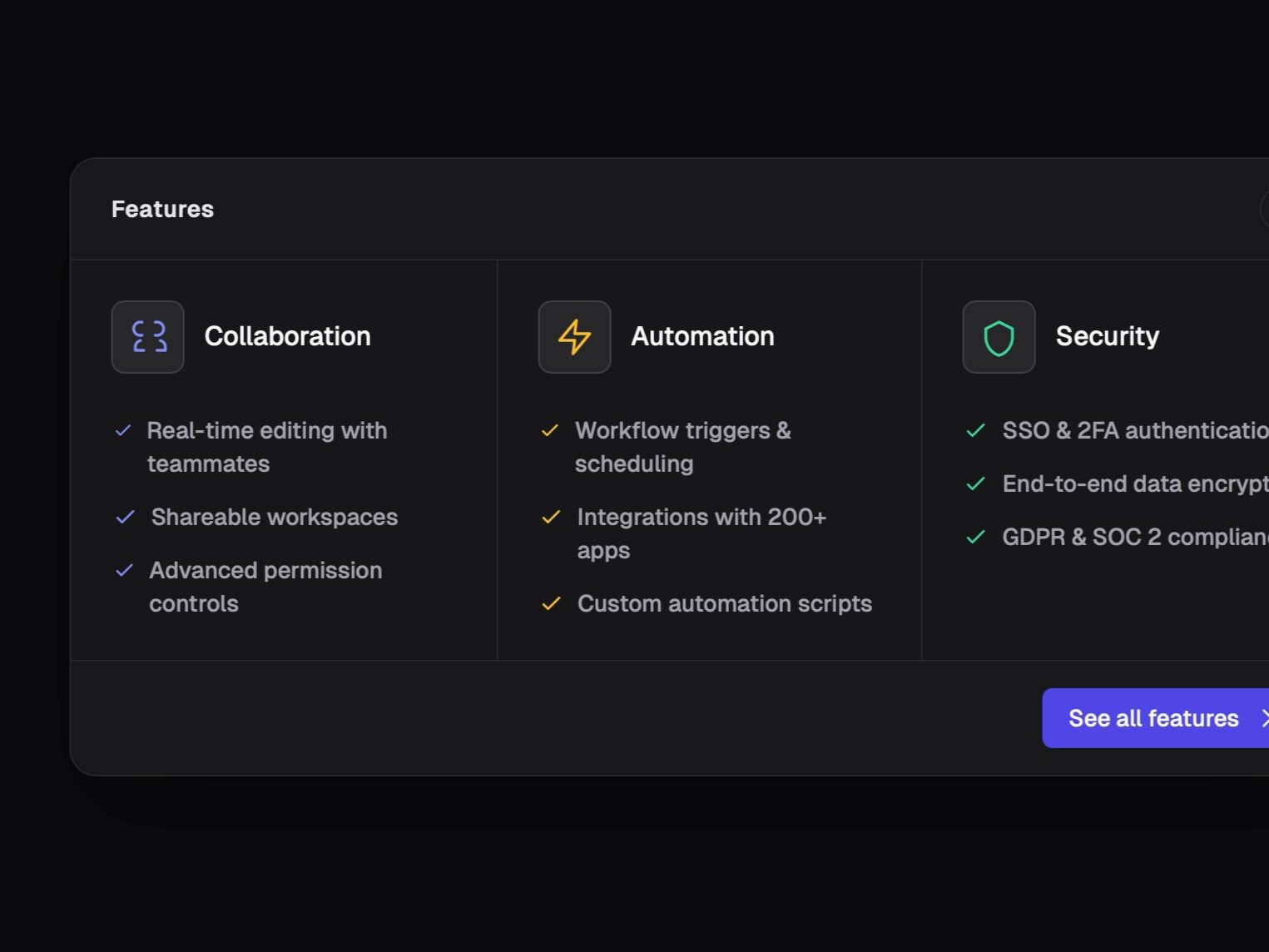Image resolution: width=1269 pixels, height=952 pixels.
Task: Toggle the check for Real-time editing with teammates
Action: point(125,430)
